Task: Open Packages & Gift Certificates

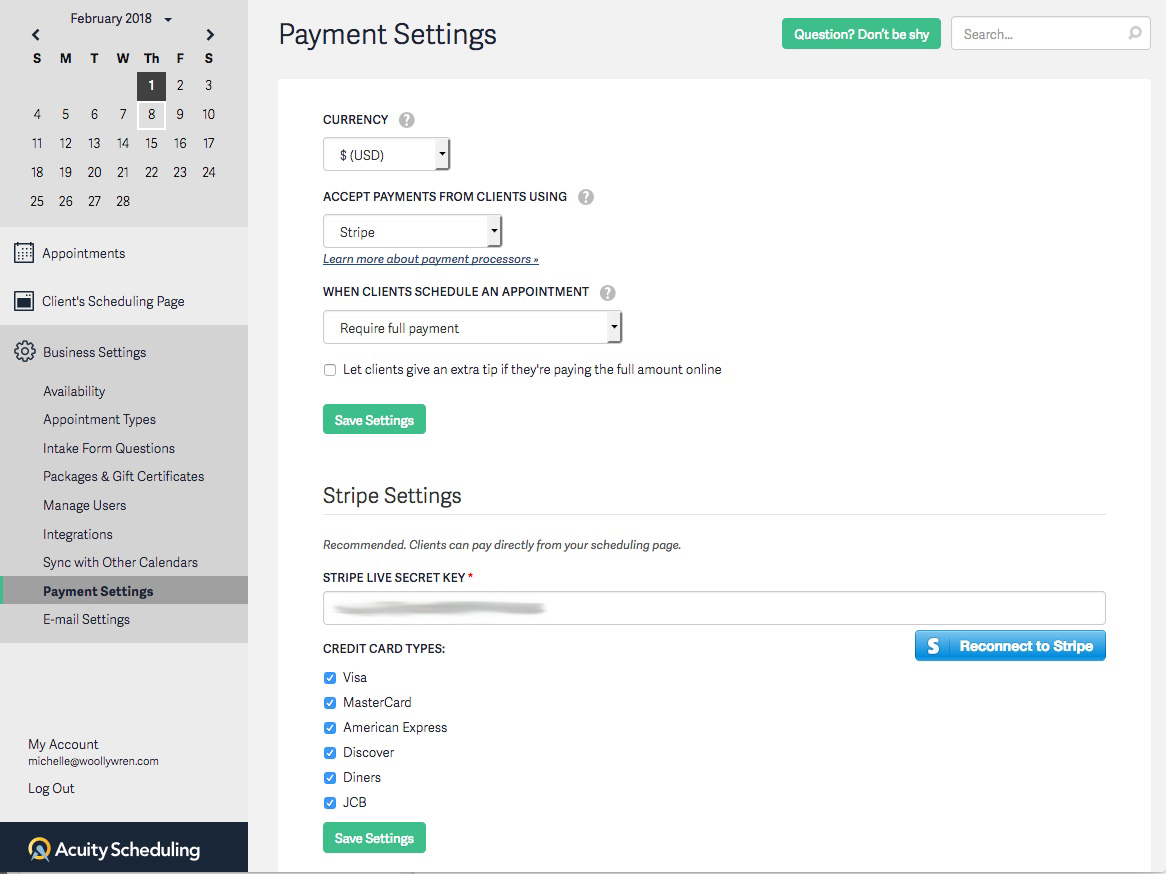Action: click(x=123, y=477)
